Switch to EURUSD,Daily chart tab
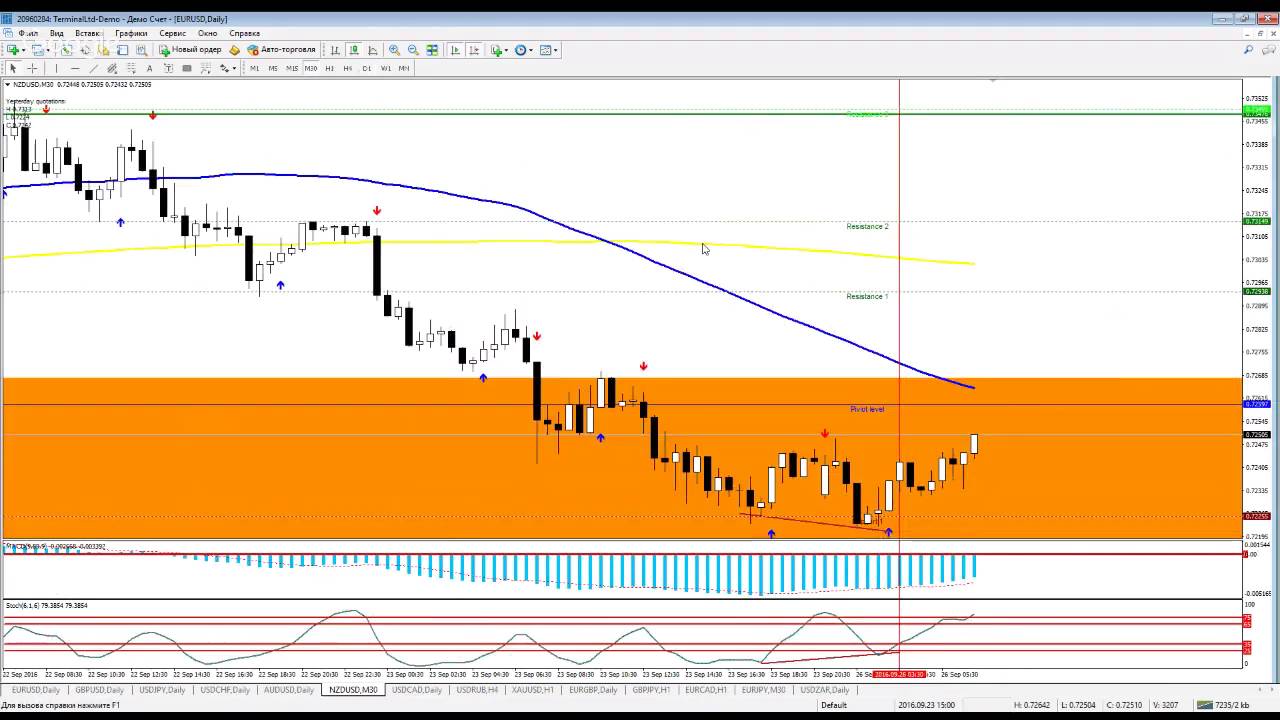This screenshot has height=720, width=1280. pos(36,690)
